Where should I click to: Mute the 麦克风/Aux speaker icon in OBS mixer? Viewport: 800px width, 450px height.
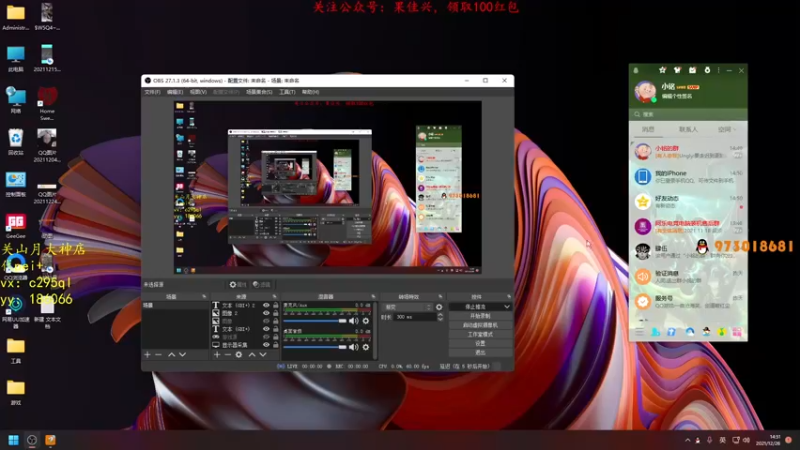point(353,321)
